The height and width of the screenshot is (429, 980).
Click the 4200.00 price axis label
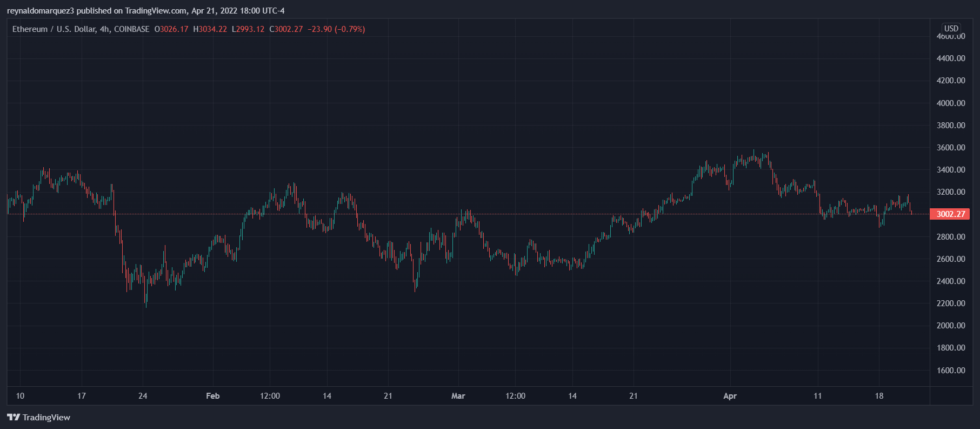coord(951,81)
